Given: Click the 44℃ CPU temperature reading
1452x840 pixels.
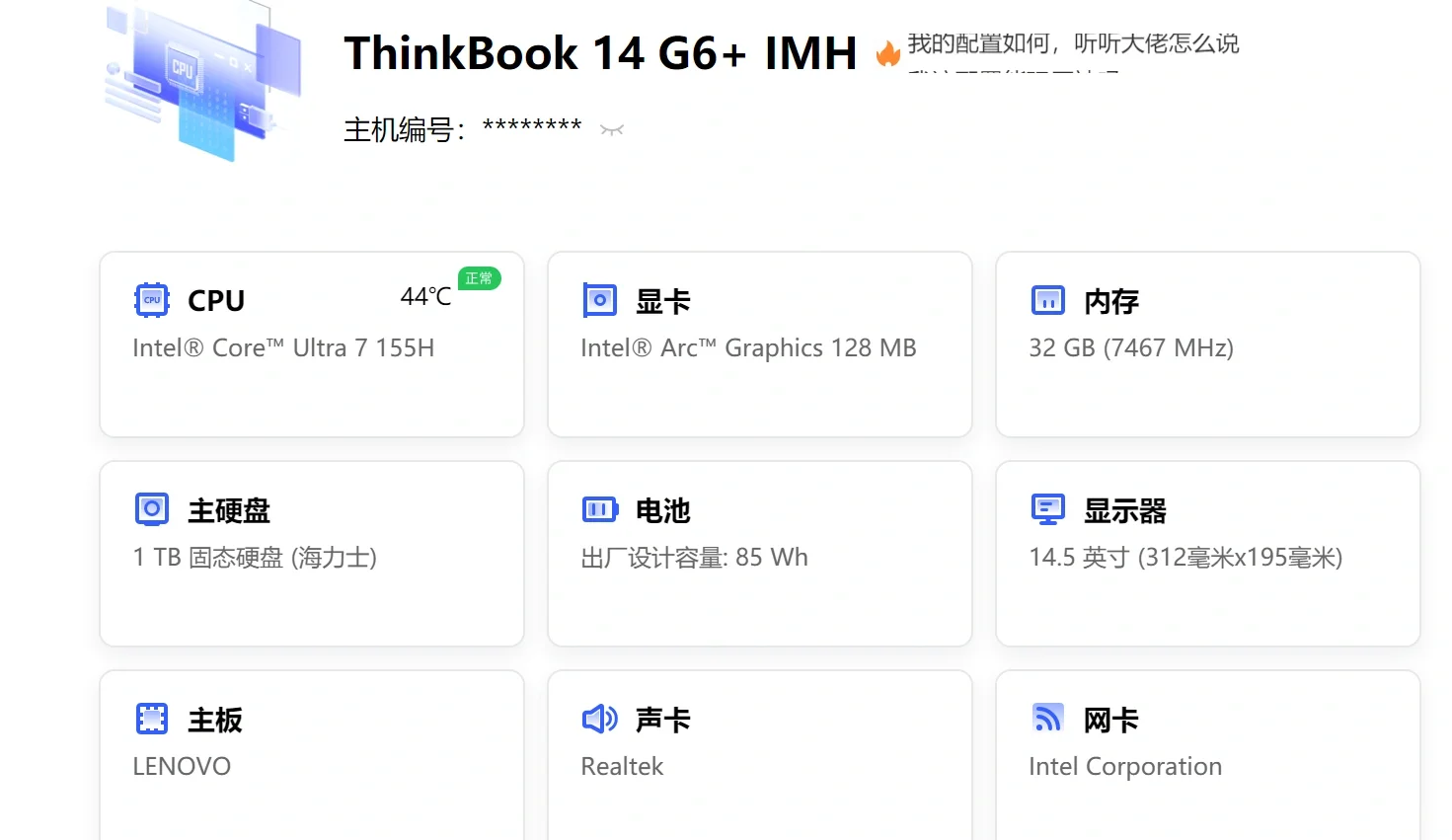Looking at the screenshot, I should [425, 297].
